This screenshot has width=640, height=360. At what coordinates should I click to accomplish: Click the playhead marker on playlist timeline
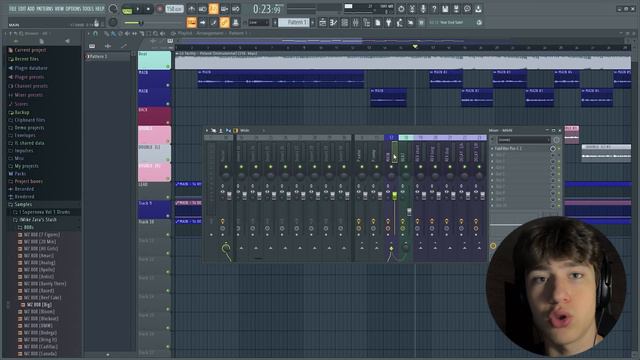click(415, 47)
